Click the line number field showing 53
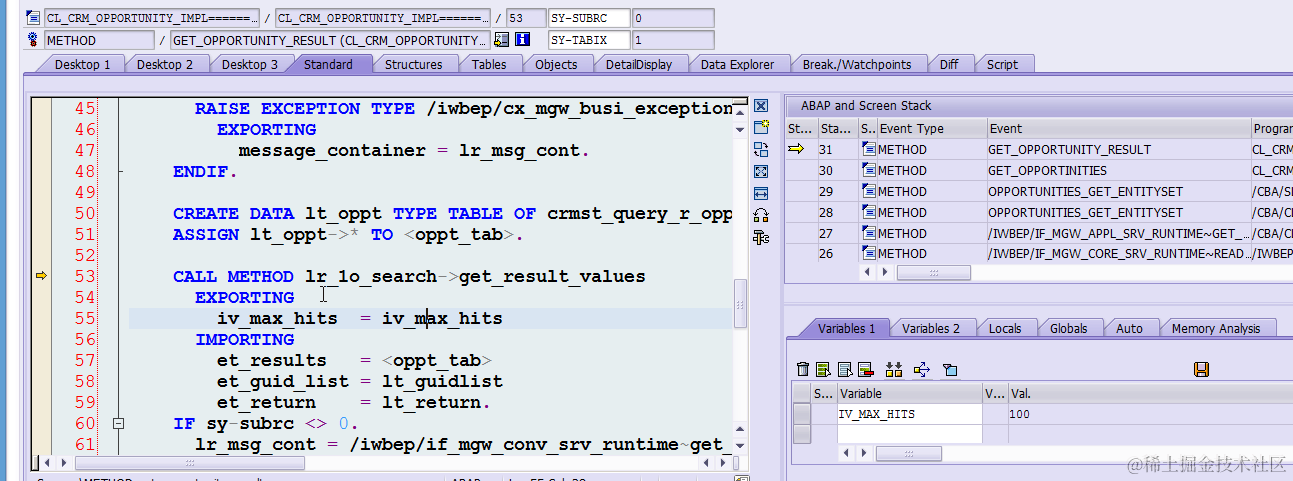 526,18
